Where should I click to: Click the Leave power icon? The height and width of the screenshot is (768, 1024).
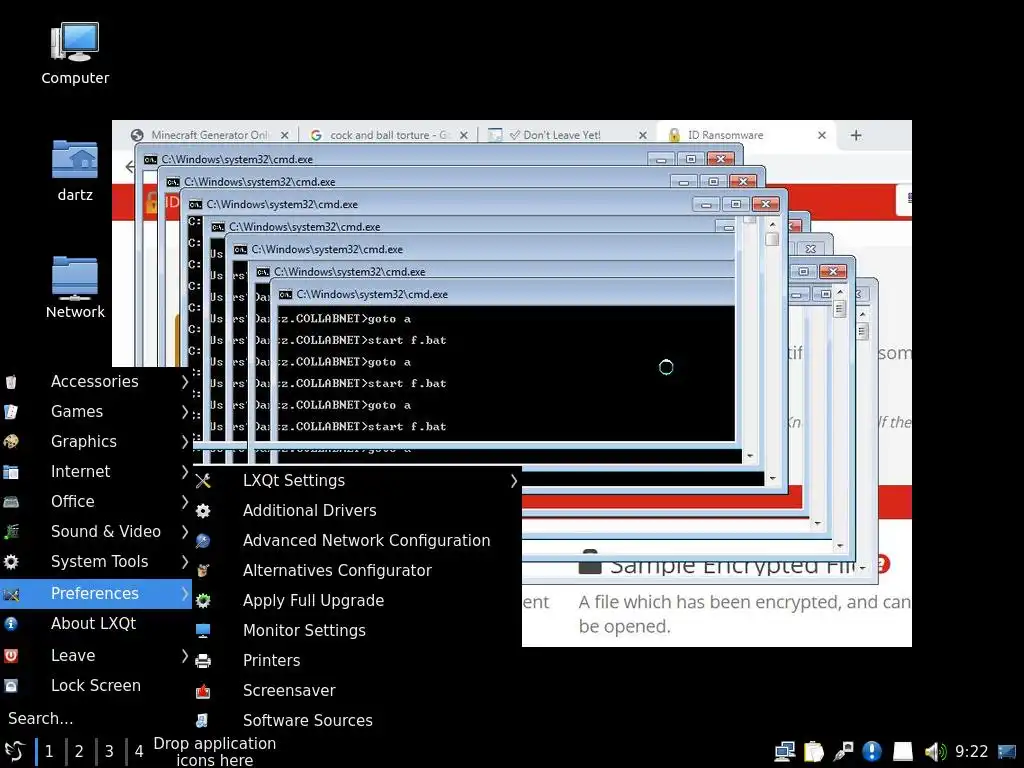click(11, 656)
